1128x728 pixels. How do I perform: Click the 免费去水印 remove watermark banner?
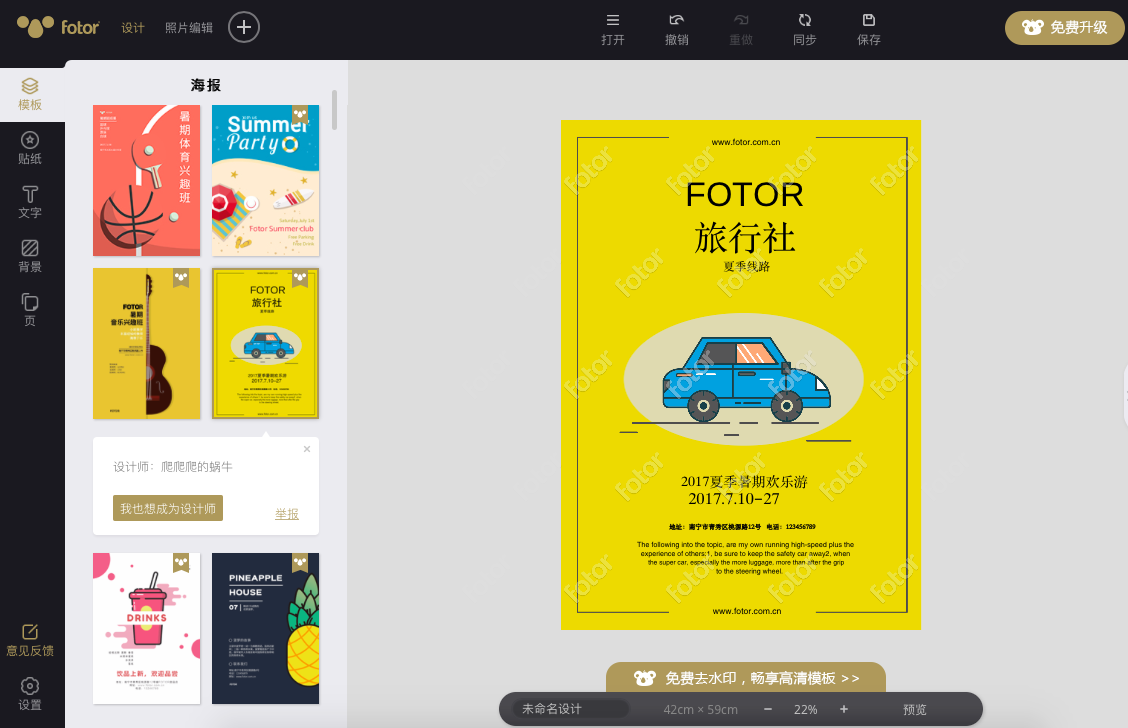click(746, 678)
